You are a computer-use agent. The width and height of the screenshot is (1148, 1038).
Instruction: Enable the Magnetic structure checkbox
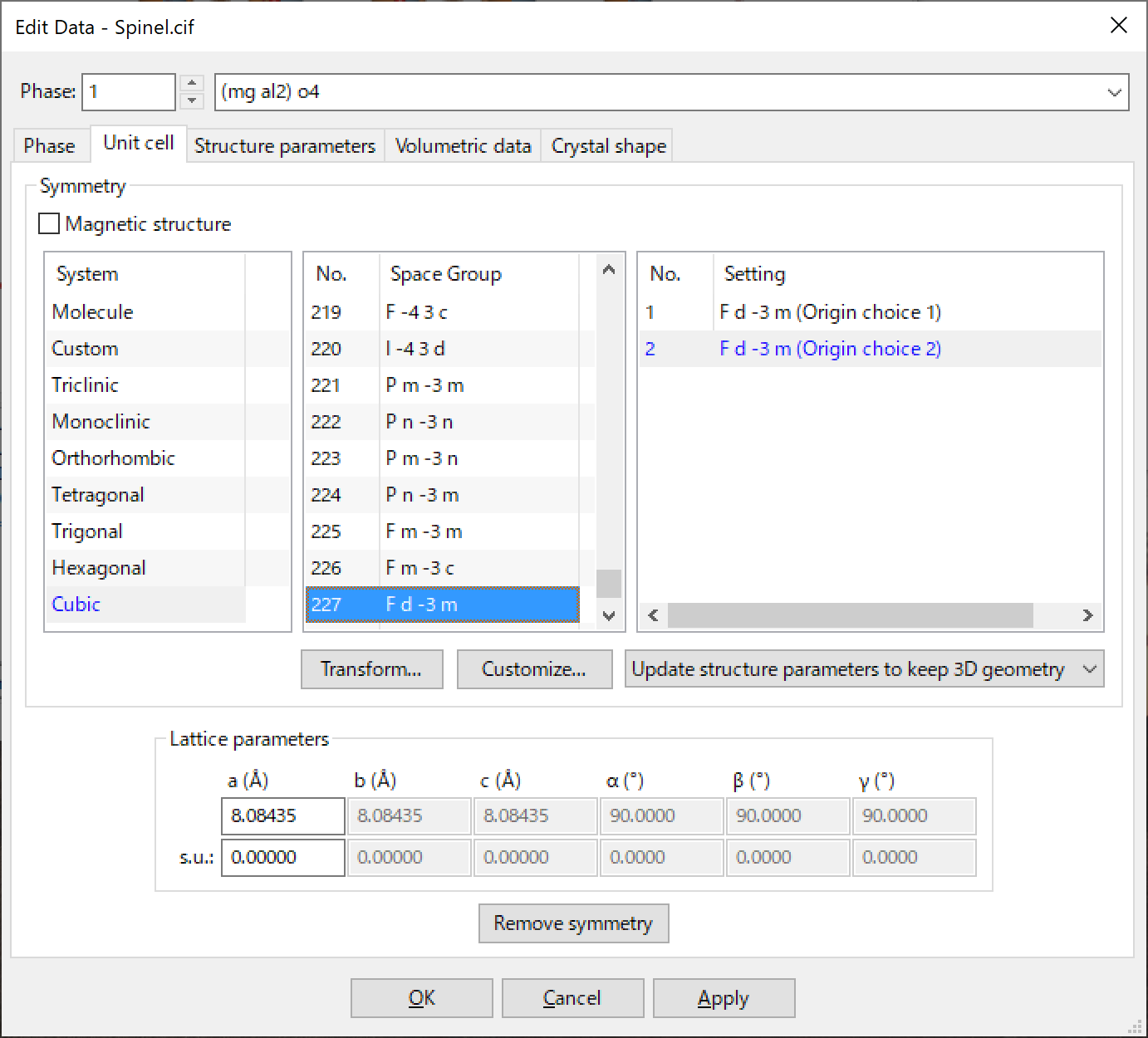click(50, 224)
